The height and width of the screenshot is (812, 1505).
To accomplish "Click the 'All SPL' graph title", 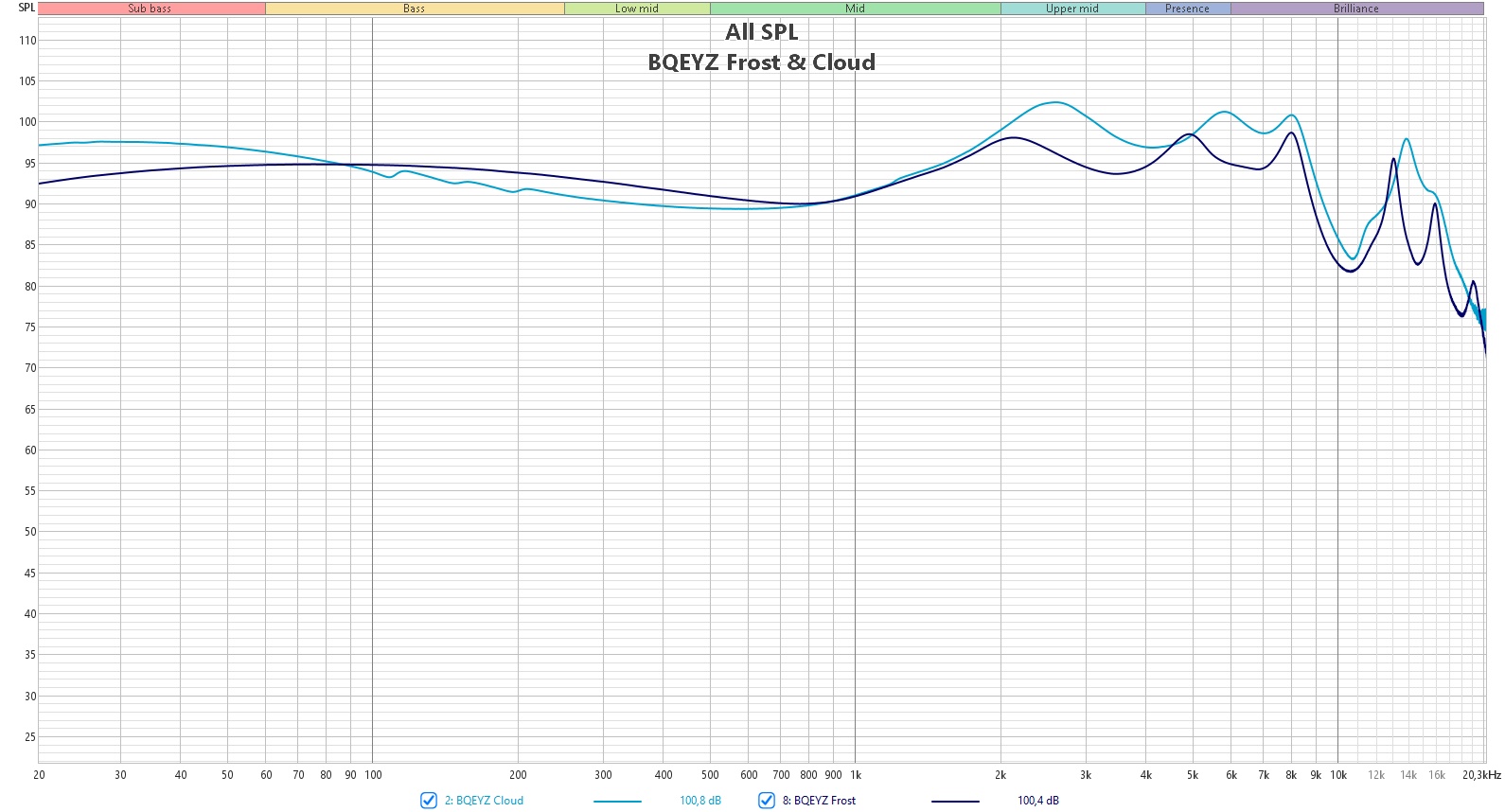I will click(762, 32).
